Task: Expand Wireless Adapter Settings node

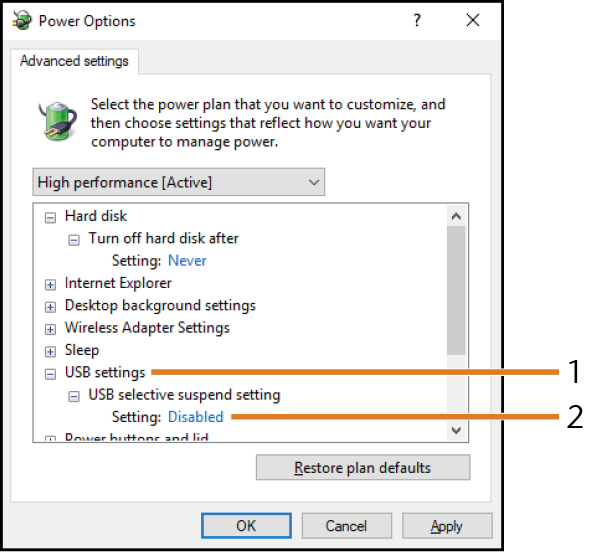Action: [50, 329]
